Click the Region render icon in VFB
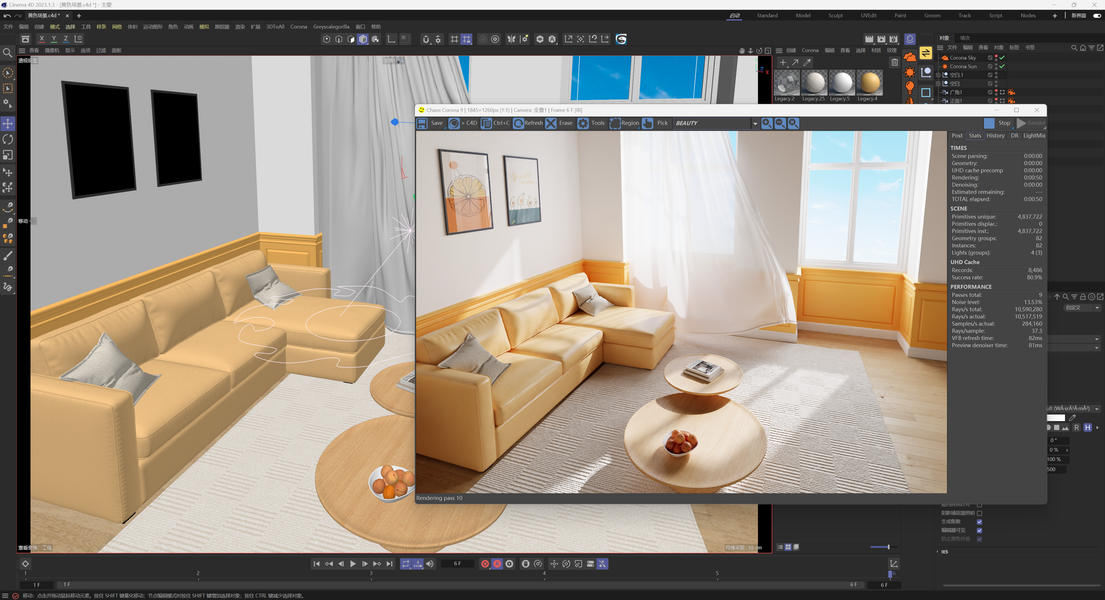This screenshot has width=1105, height=600. pyautogui.click(x=615, y=123)
